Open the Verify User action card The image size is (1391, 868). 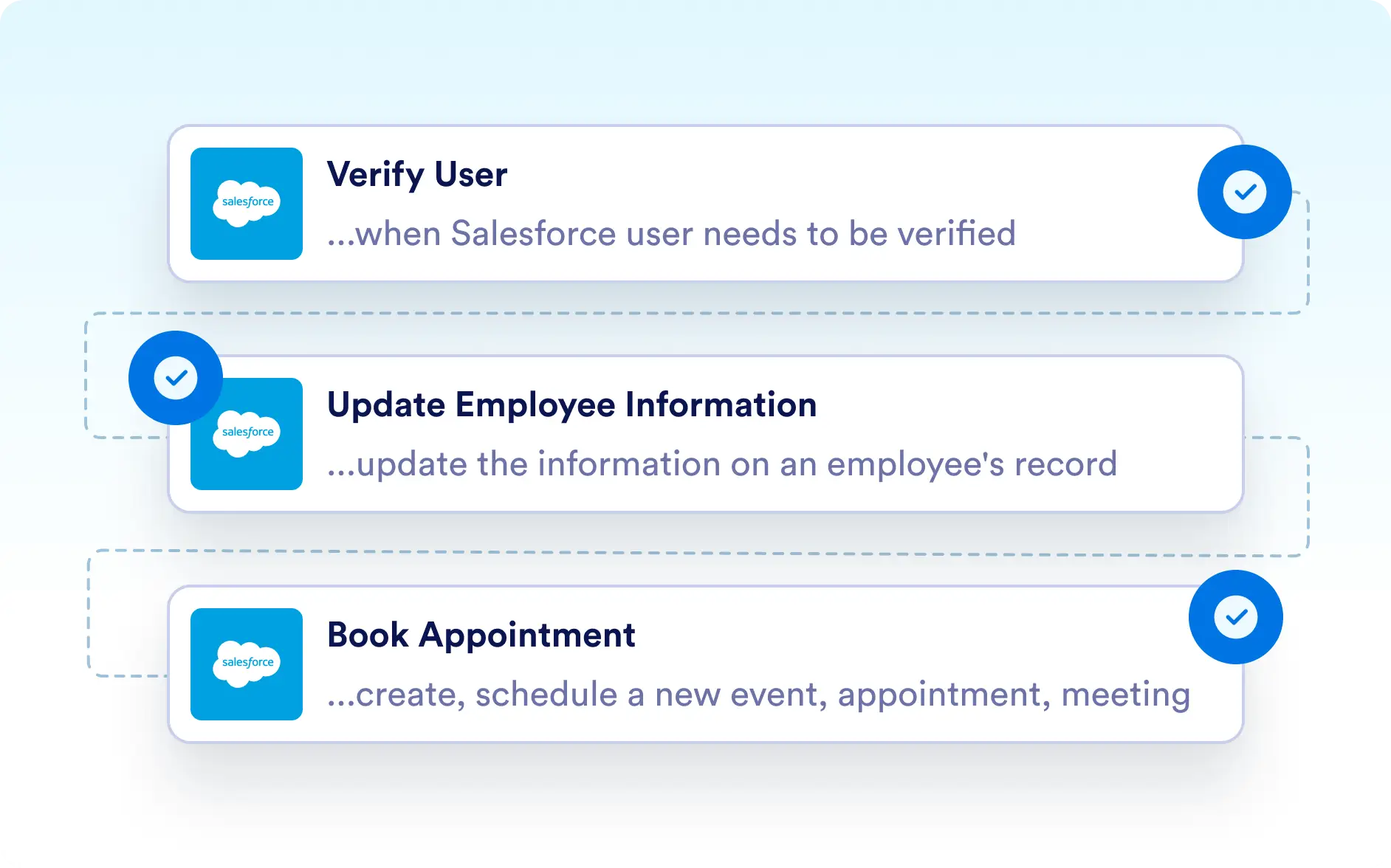[706, 204]
